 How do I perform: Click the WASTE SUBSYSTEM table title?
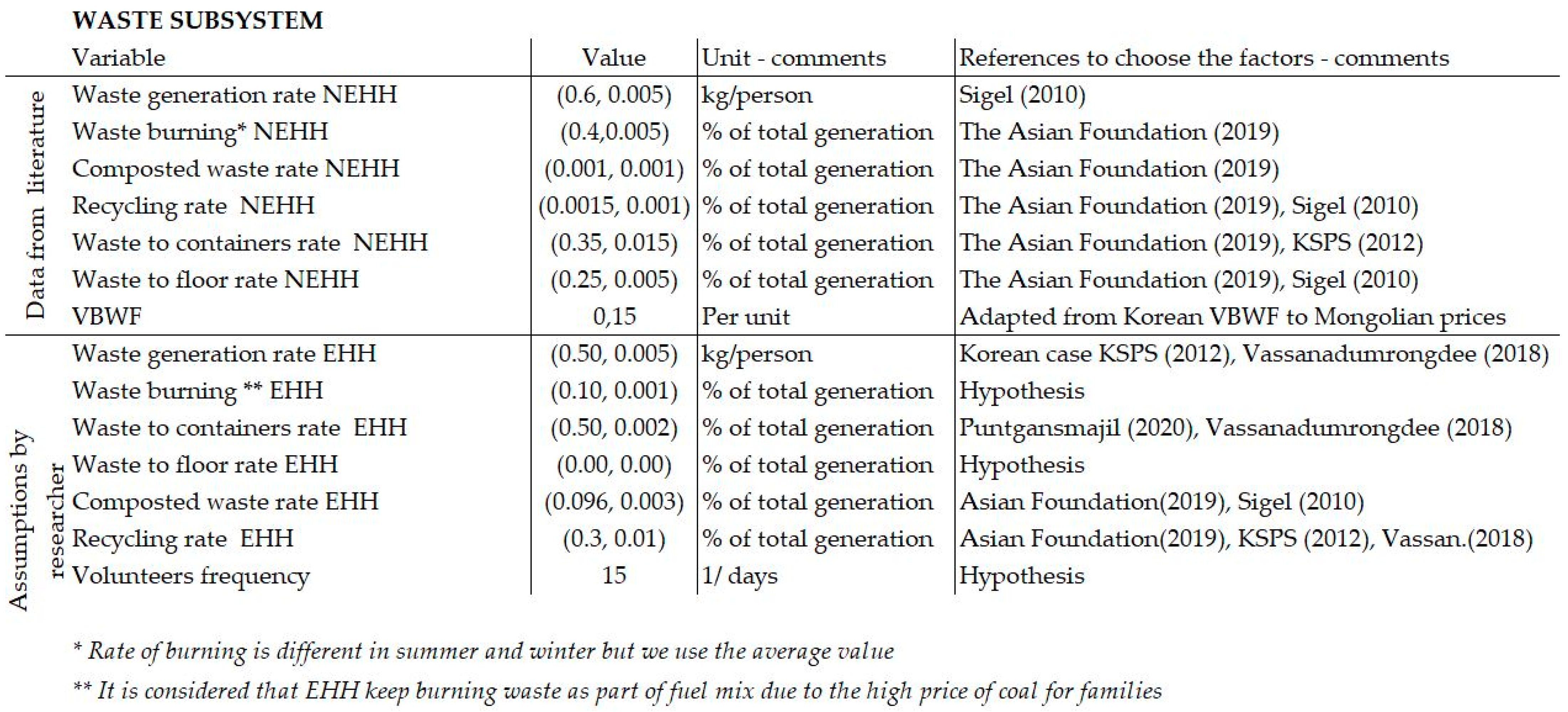(197, 21)
